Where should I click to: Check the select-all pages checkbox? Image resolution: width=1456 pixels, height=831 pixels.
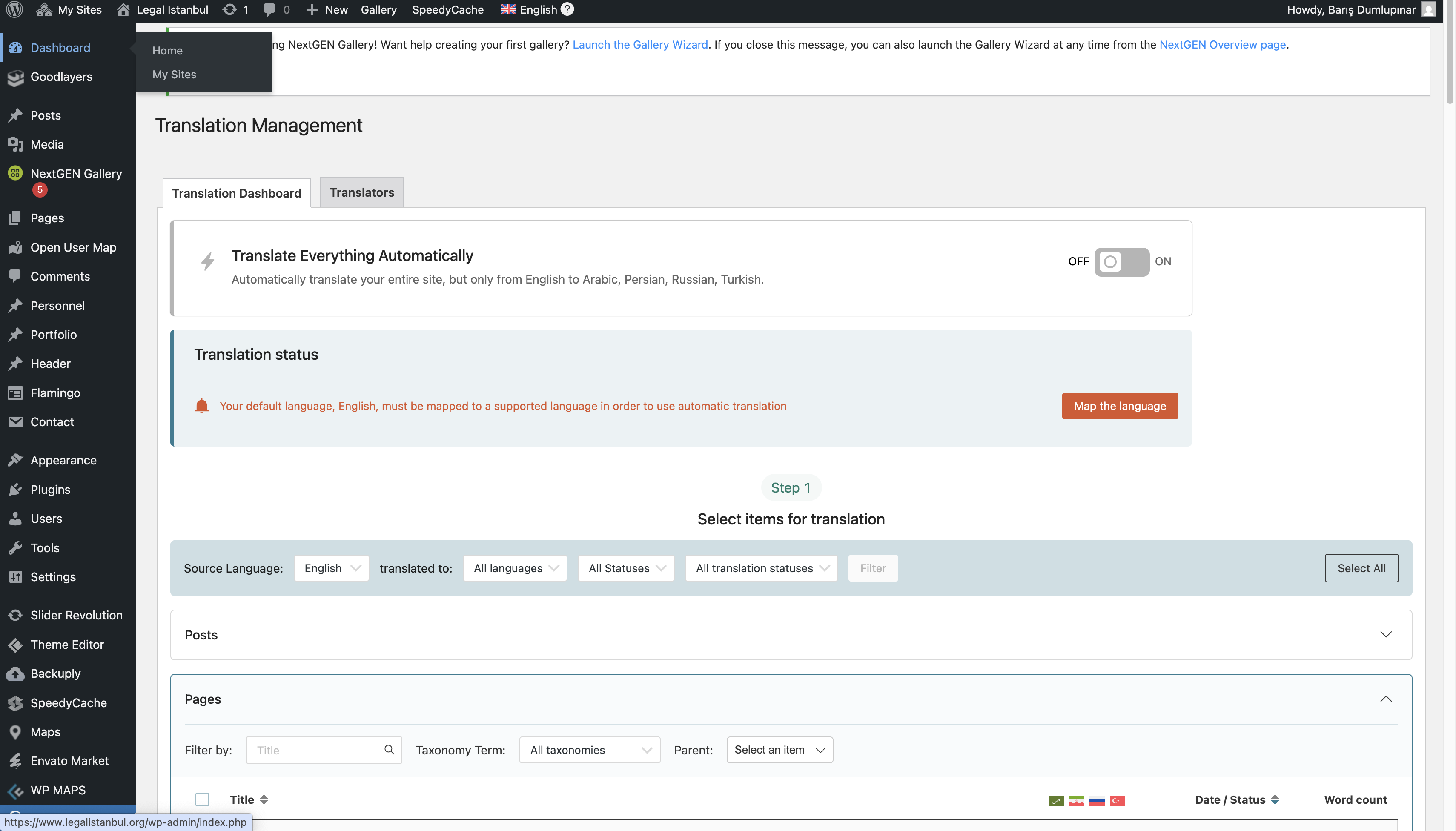(202, 799)
